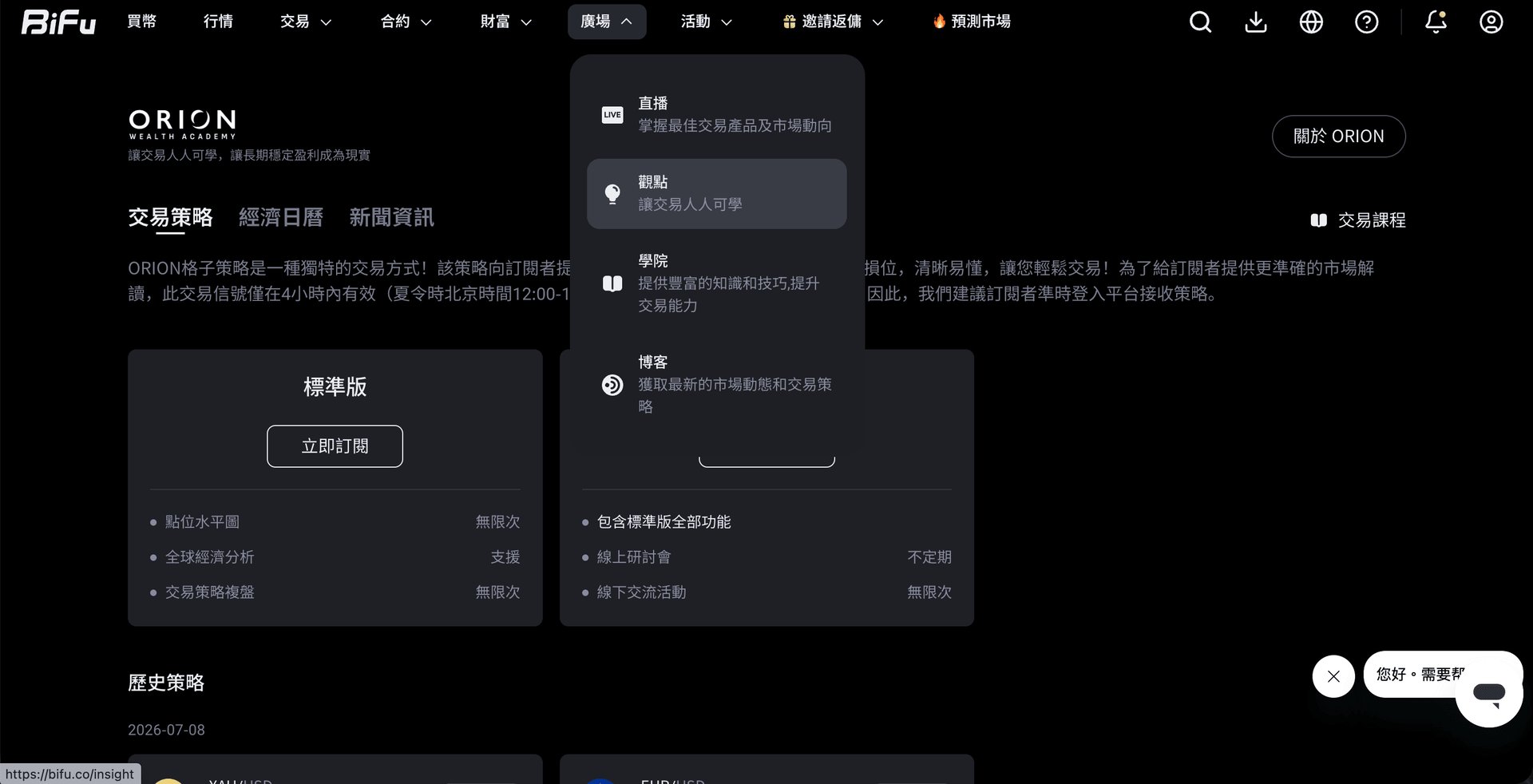Expand the 活動 dropdown menu
The image size is (1533, 784).
click(x=707, y=22)
